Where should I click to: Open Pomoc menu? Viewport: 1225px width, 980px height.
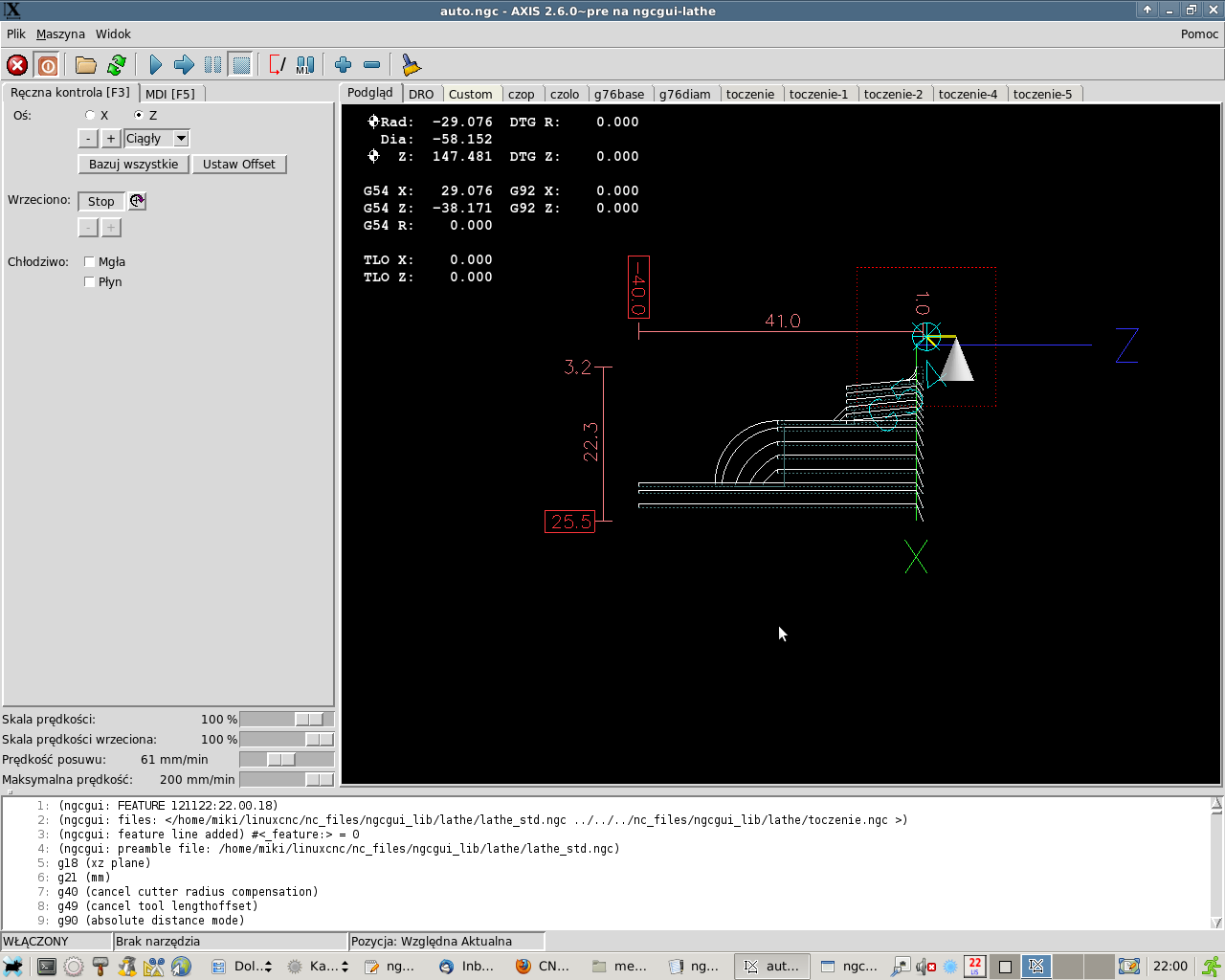[1199, 33]
